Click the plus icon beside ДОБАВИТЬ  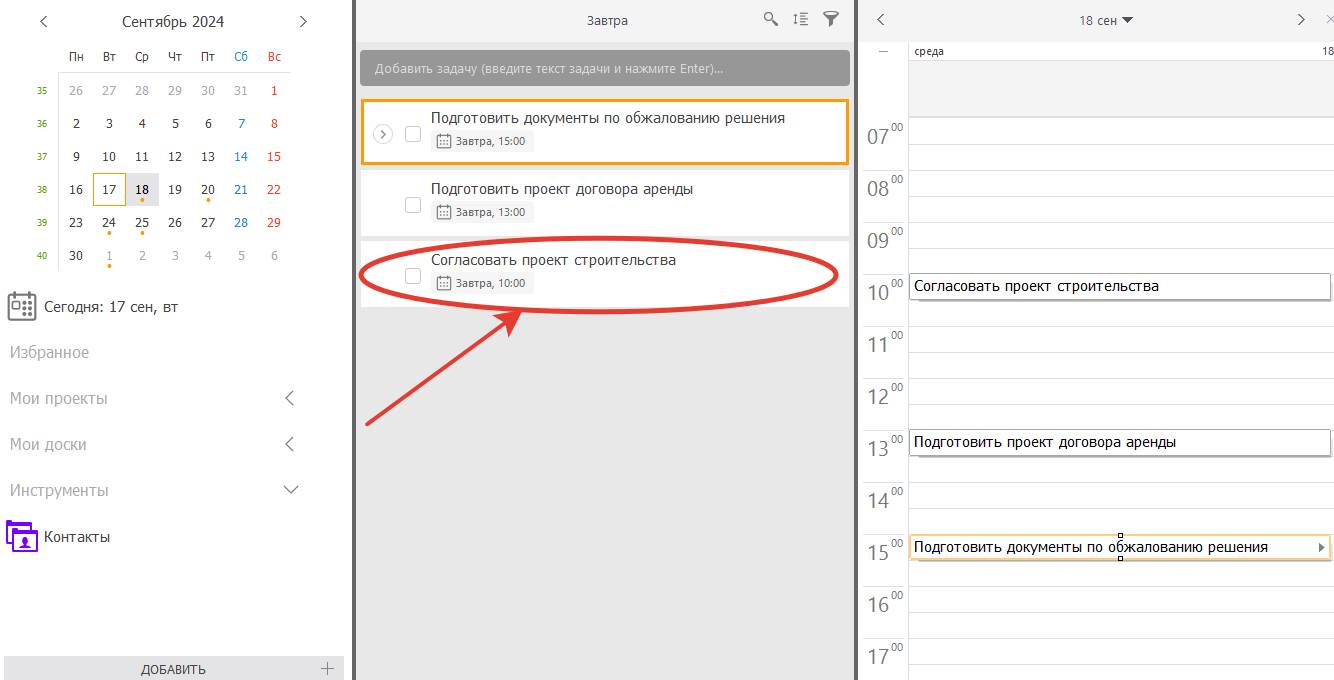point(327,669)
